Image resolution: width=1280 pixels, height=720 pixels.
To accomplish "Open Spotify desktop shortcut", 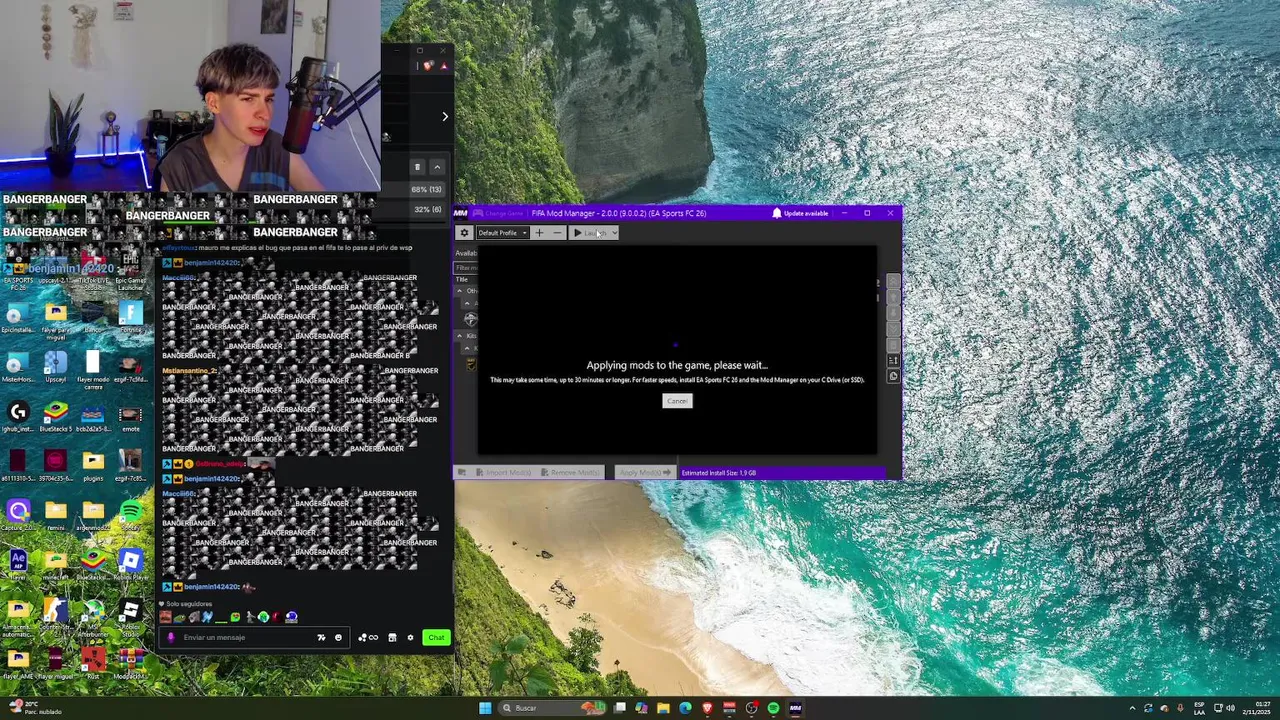I will tap(130, 517).
